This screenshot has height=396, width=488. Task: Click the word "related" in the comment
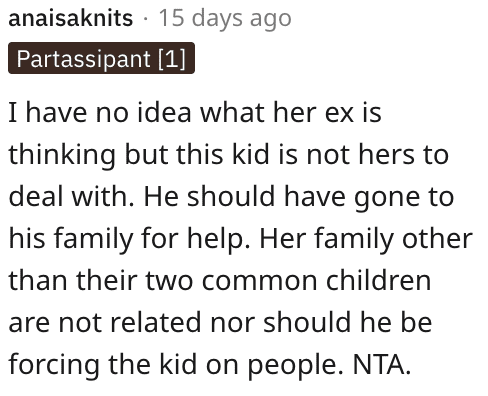155,322
